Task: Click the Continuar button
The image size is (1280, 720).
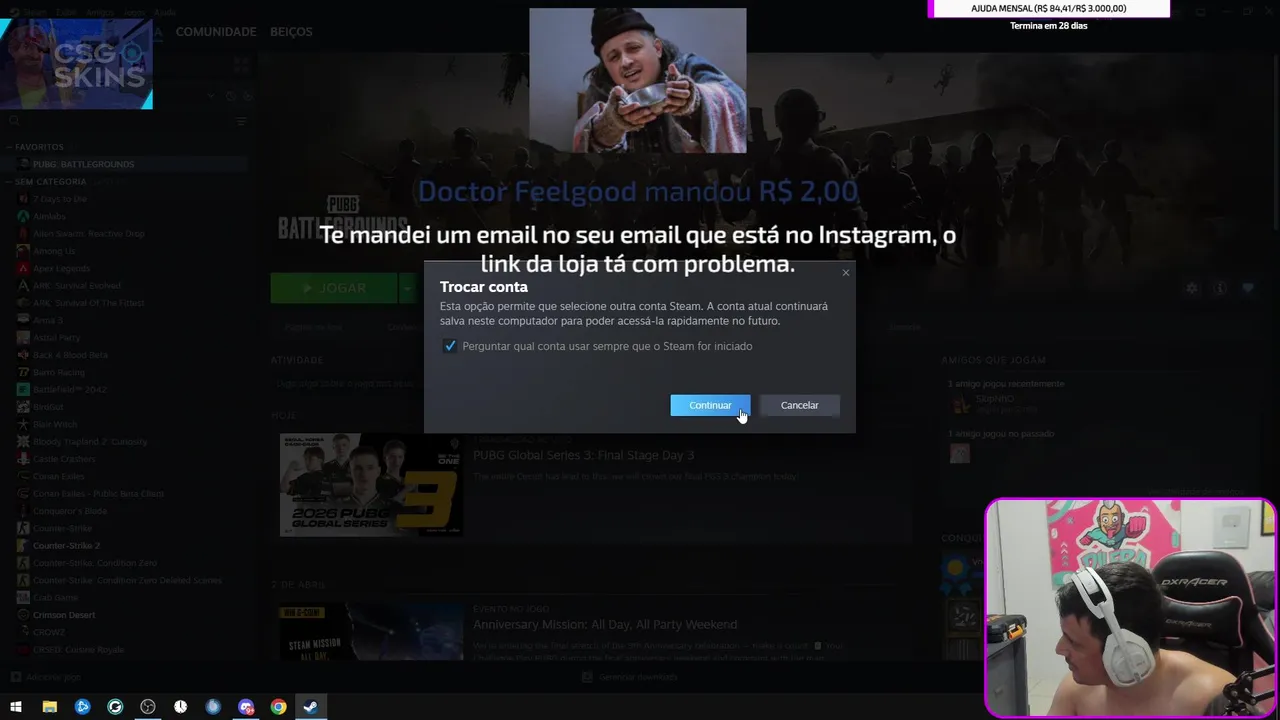Action: pos(710,405)
